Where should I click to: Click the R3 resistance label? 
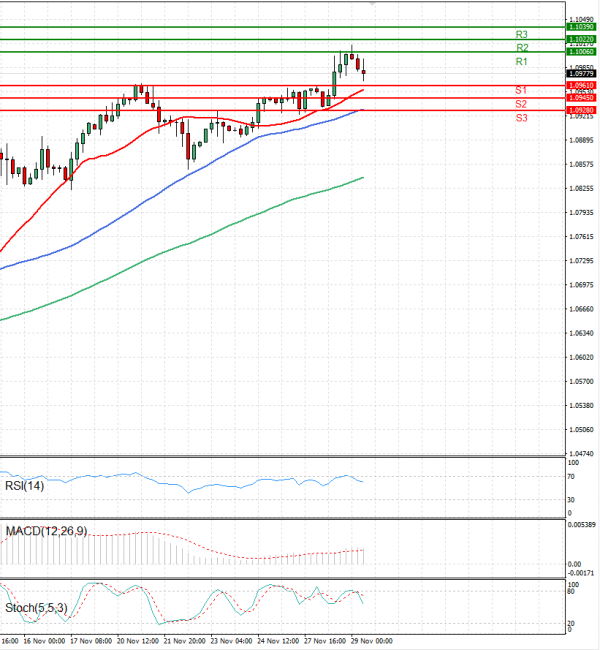[x=521, y=34]
